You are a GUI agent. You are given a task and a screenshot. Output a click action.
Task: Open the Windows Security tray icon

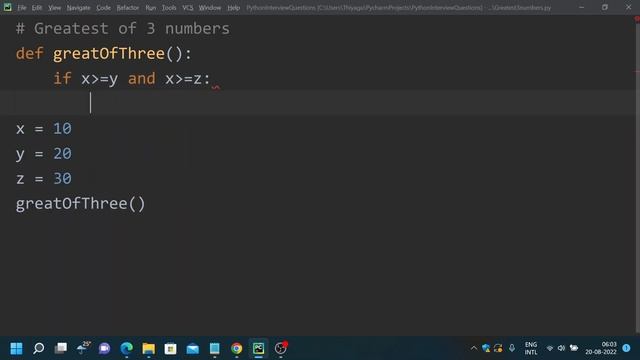[486, 348]
